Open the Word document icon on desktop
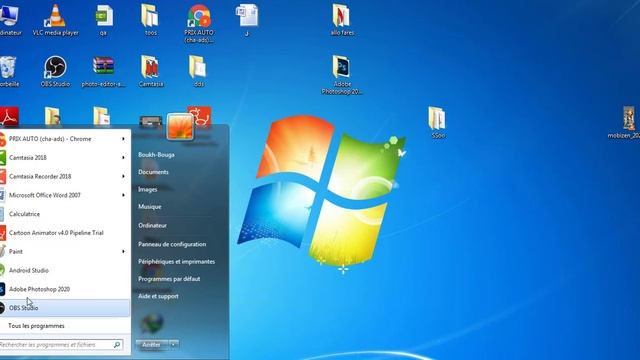Image resolution: width=640 pixels, height=360 pixels. pyautogui.click(x=247, y=20)
